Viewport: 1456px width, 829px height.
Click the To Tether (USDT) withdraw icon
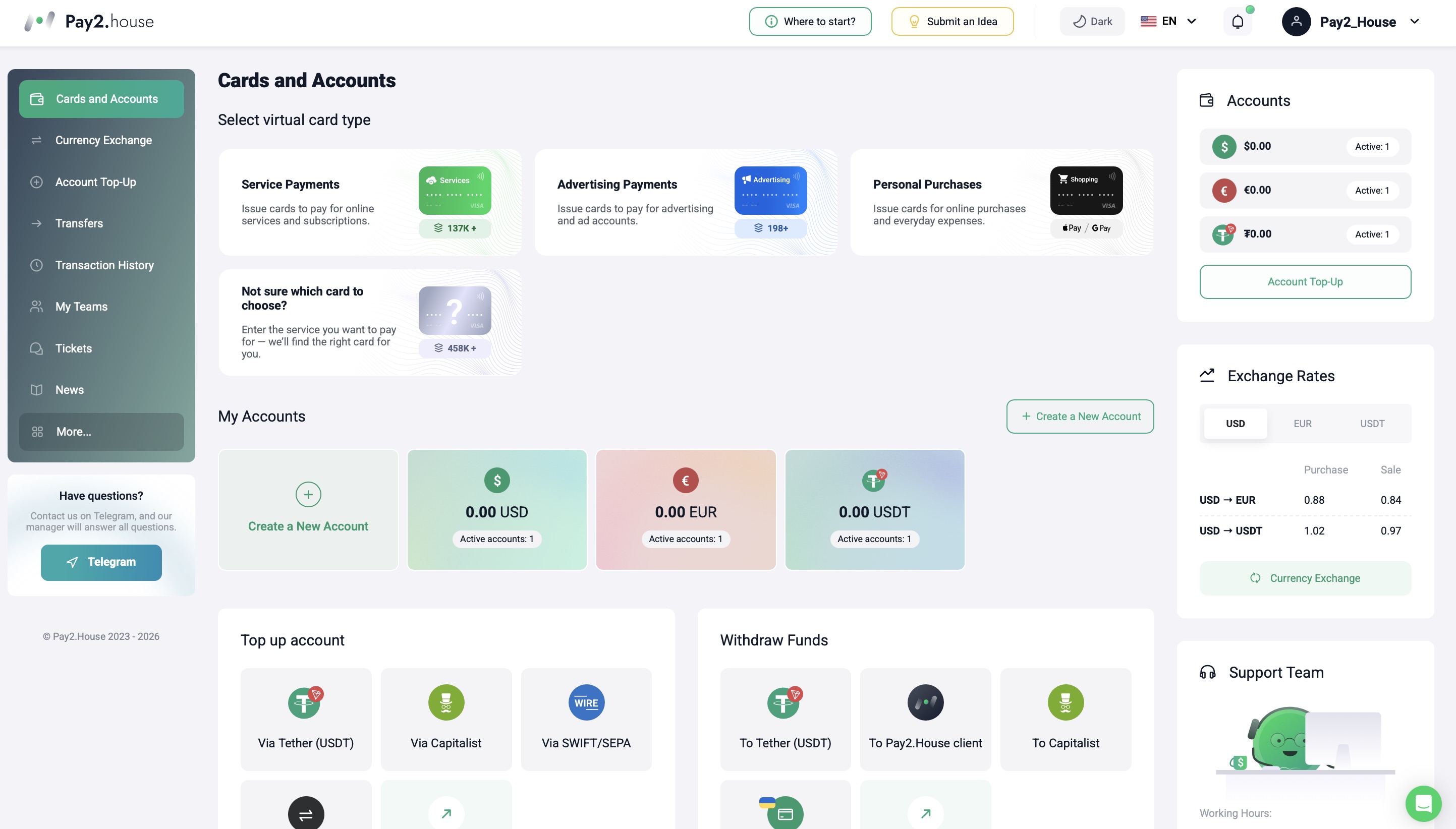click(x=785, y=702)
